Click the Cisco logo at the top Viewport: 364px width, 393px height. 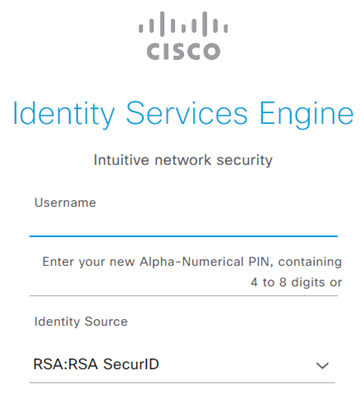[x=183, y=36]
